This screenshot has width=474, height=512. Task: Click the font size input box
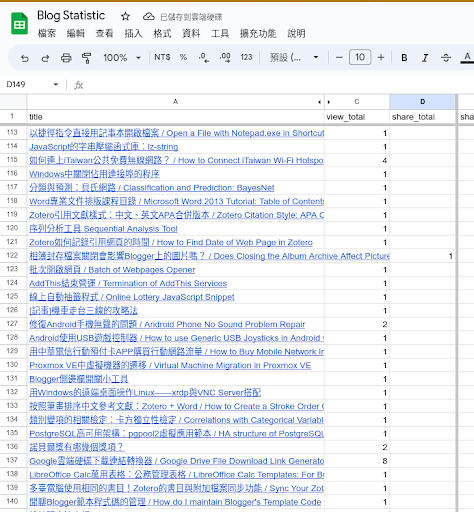(360, 57)
